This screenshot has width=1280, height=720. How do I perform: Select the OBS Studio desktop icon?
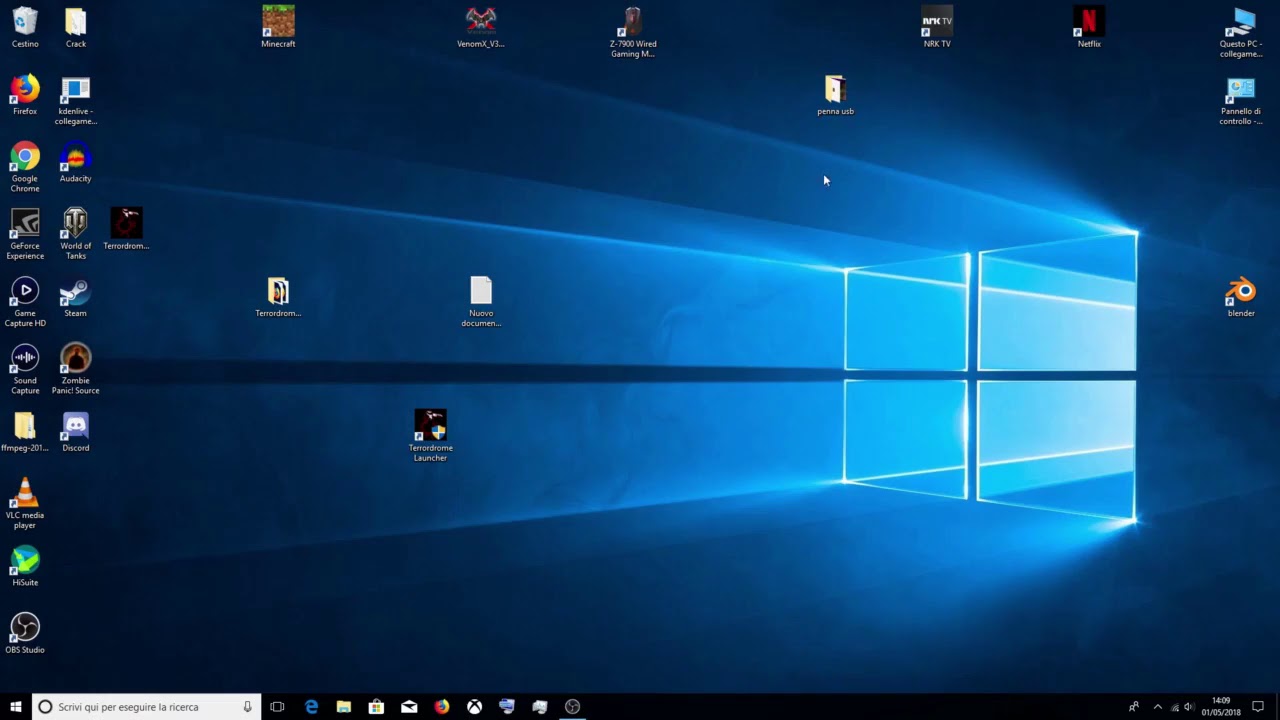pos(25,634)
